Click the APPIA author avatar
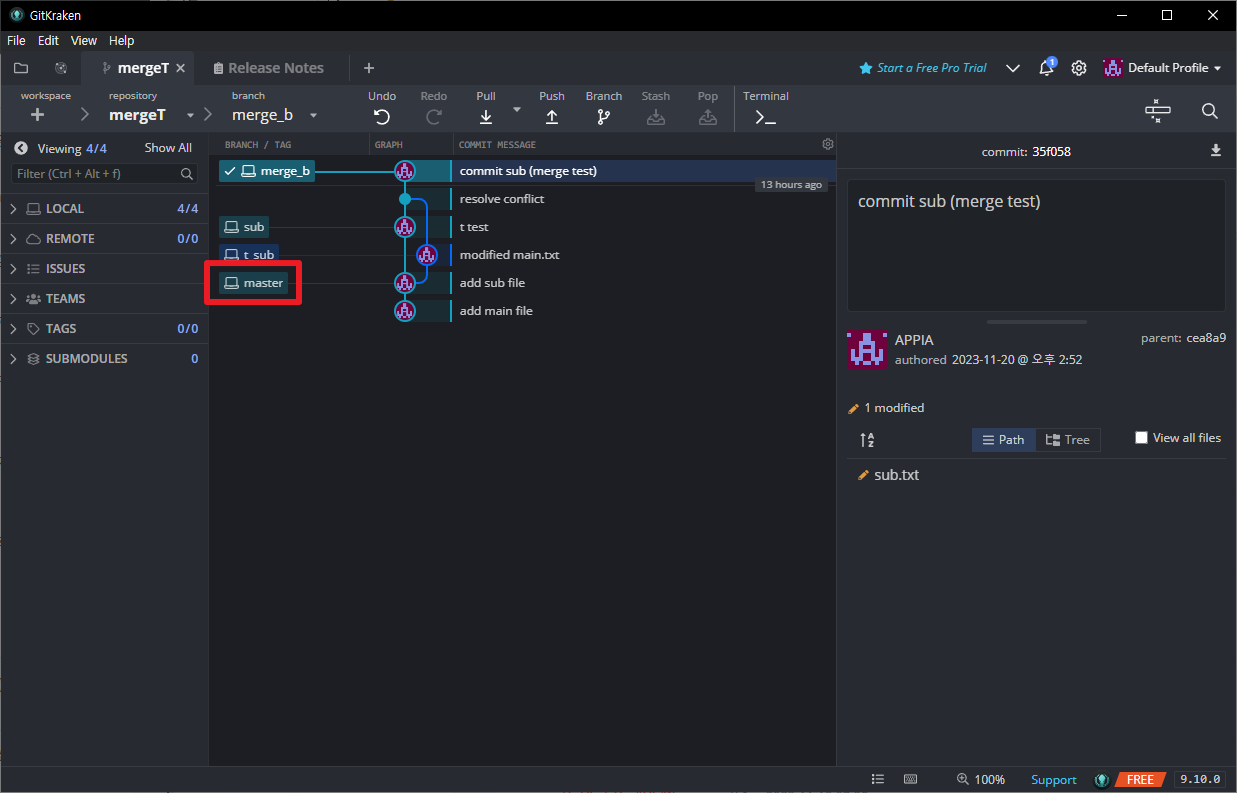 (x=867, y=350)
